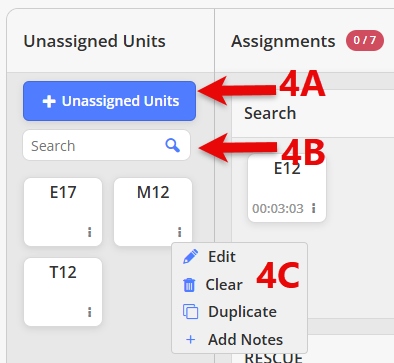Click the 0 / 7 assignments badge
This screenshot has width=394, height=363.
pos(365,41)
